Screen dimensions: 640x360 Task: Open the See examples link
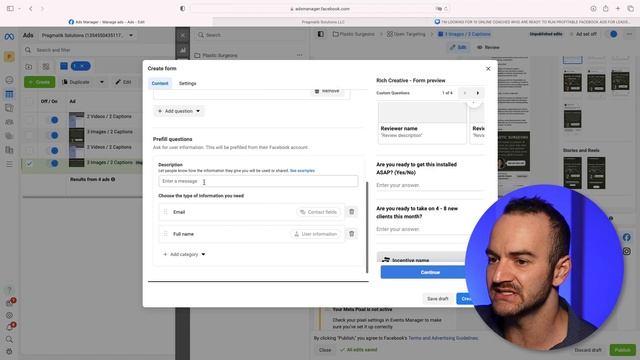click(302, 171)
